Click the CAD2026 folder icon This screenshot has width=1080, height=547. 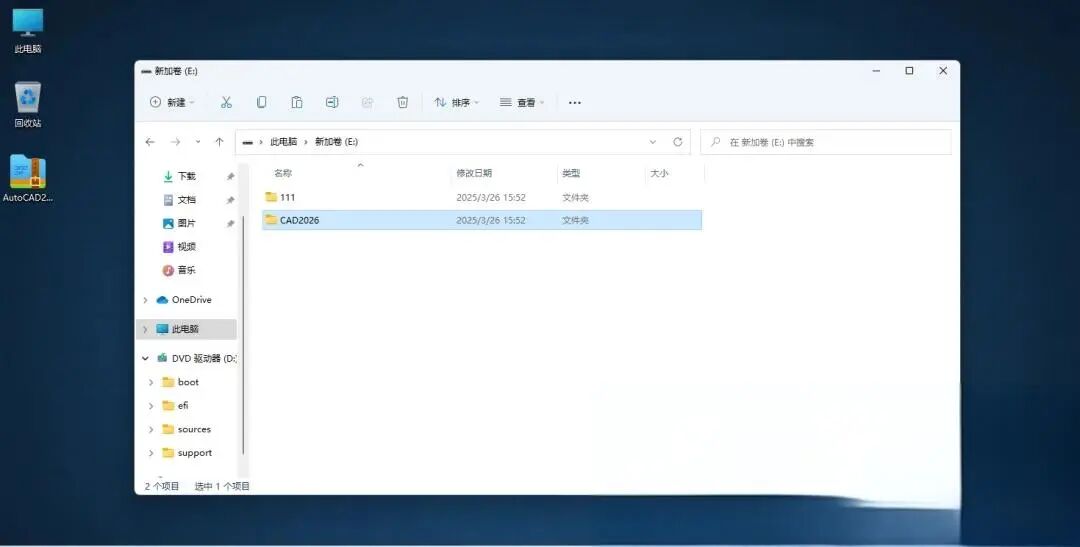(271, 220)
